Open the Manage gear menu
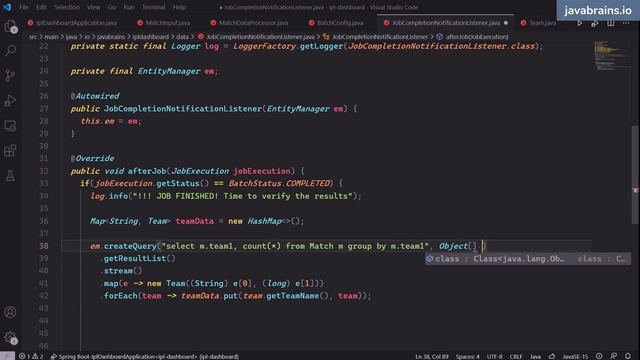This screenshot has height=360, width=640. [x=10, y=337]
